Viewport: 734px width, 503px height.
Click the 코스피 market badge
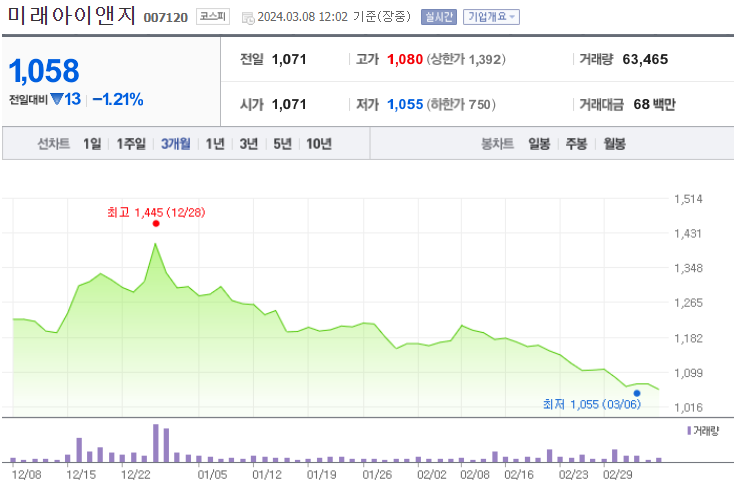click(x=213, y=16)
